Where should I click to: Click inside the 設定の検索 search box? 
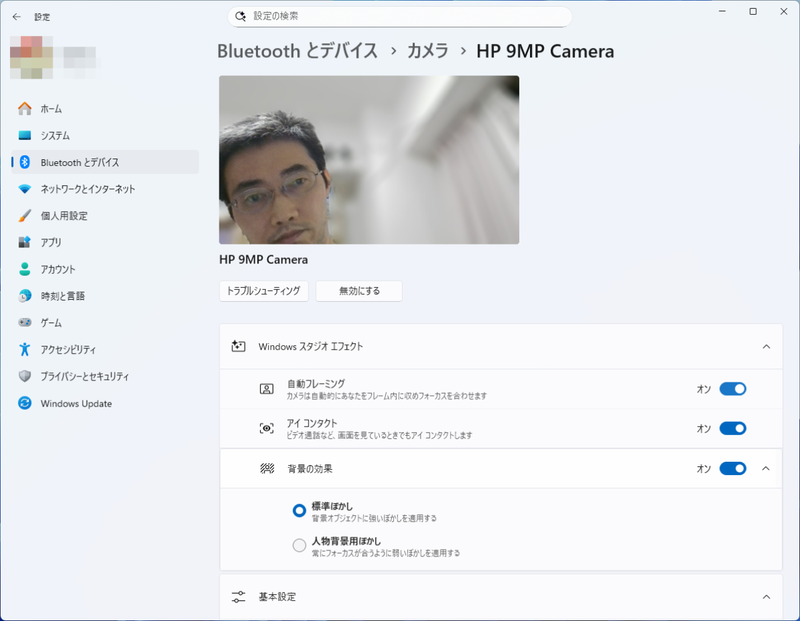(400, 16)
